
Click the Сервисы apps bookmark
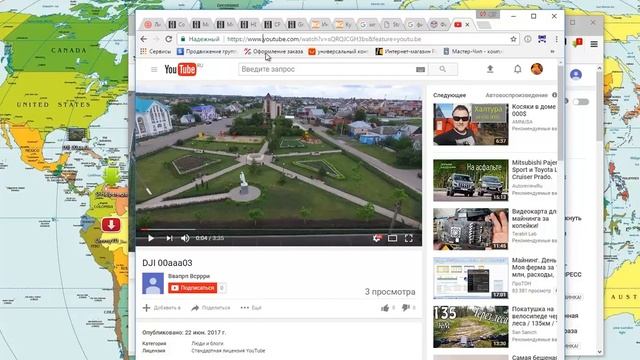pos(155,51)
